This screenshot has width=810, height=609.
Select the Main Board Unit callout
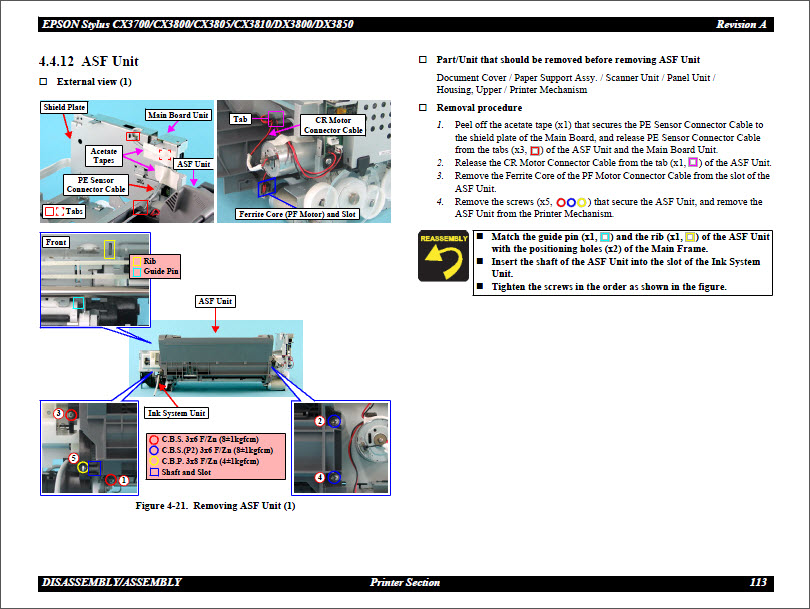pyautogui.click(x=177, y=114)
